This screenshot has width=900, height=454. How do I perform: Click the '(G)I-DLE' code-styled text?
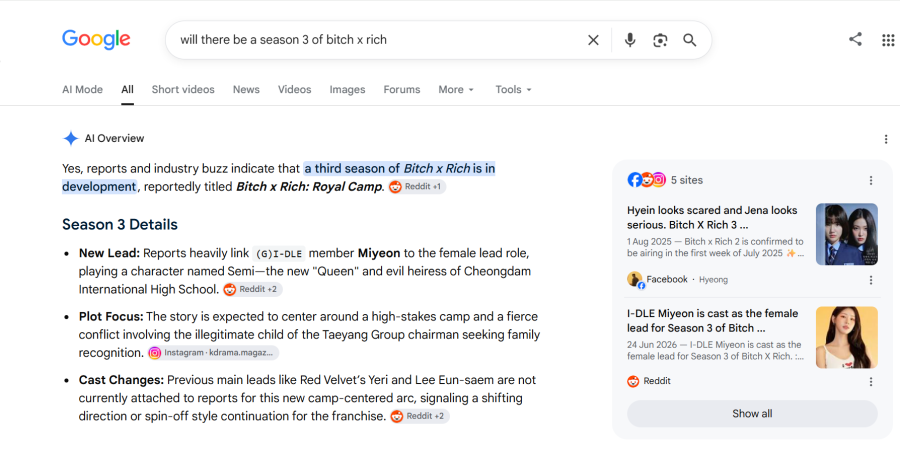[279, 253]
